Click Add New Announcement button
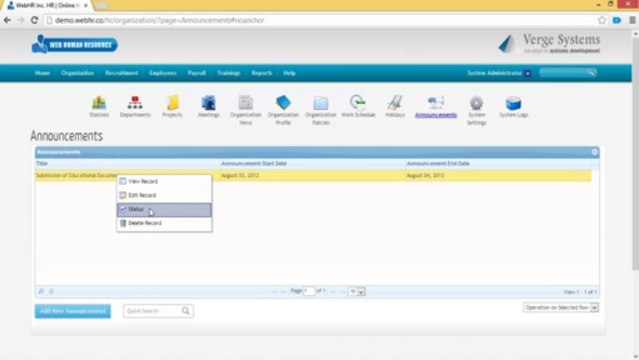This screenshot has width=639, height=360. pos(73,311)
